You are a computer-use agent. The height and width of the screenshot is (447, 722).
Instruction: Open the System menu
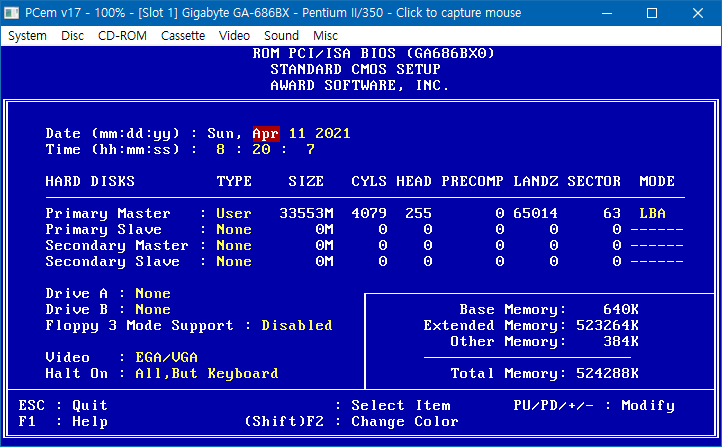[x=27, y=35]
